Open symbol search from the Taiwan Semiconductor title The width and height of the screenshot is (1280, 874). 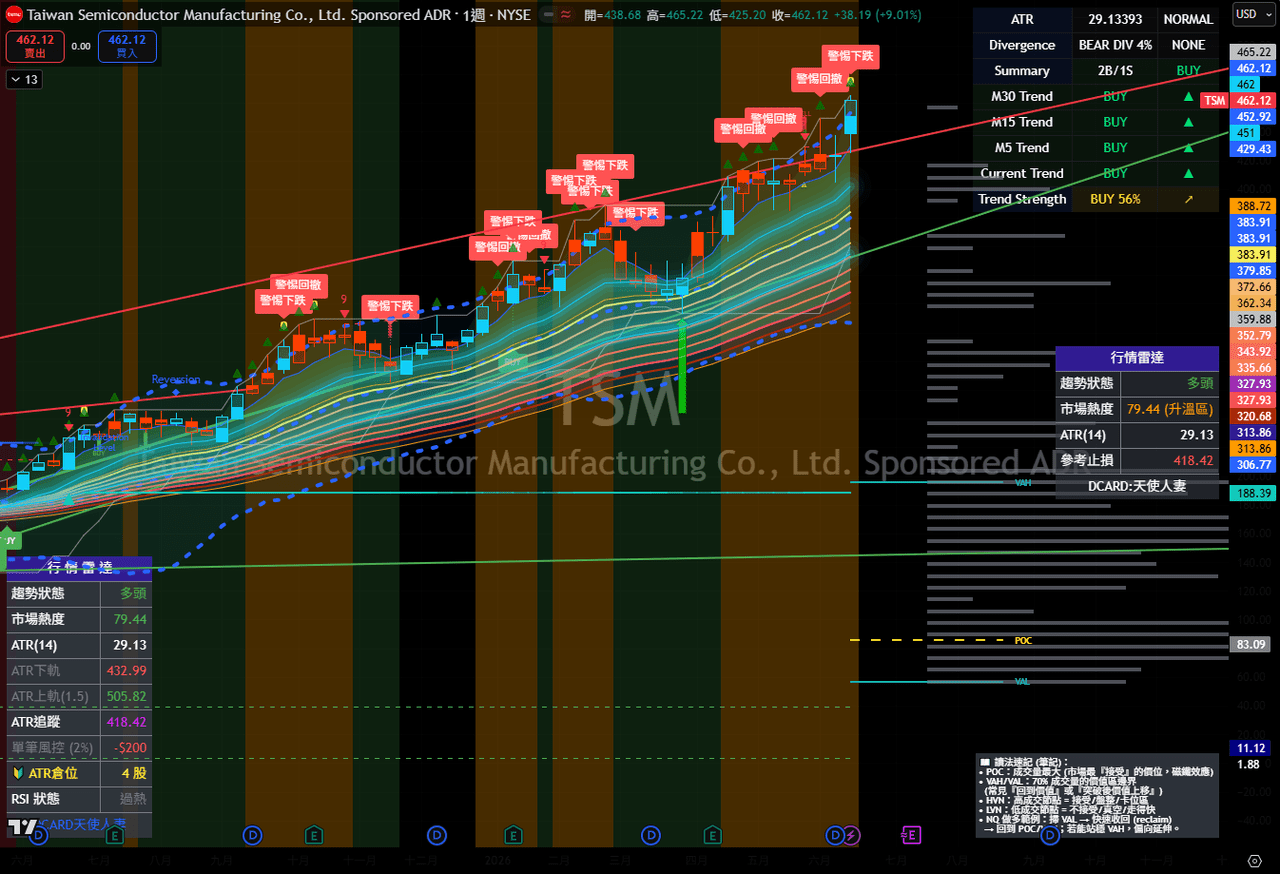241,15
